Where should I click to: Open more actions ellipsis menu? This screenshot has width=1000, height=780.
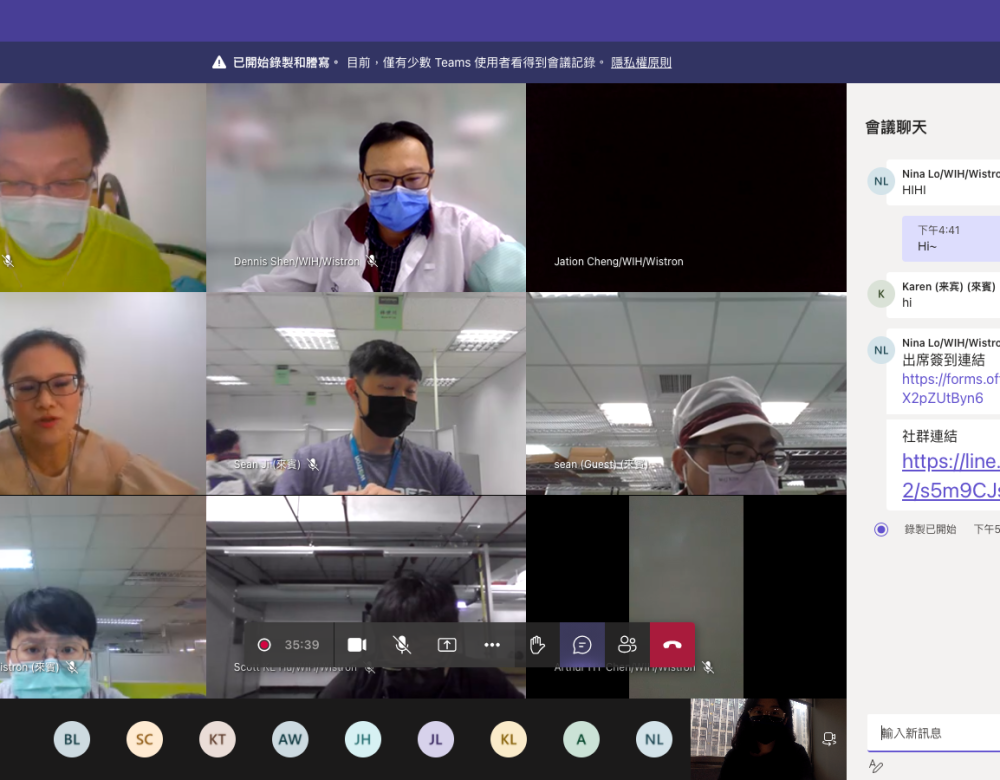(x=492, y=645)
